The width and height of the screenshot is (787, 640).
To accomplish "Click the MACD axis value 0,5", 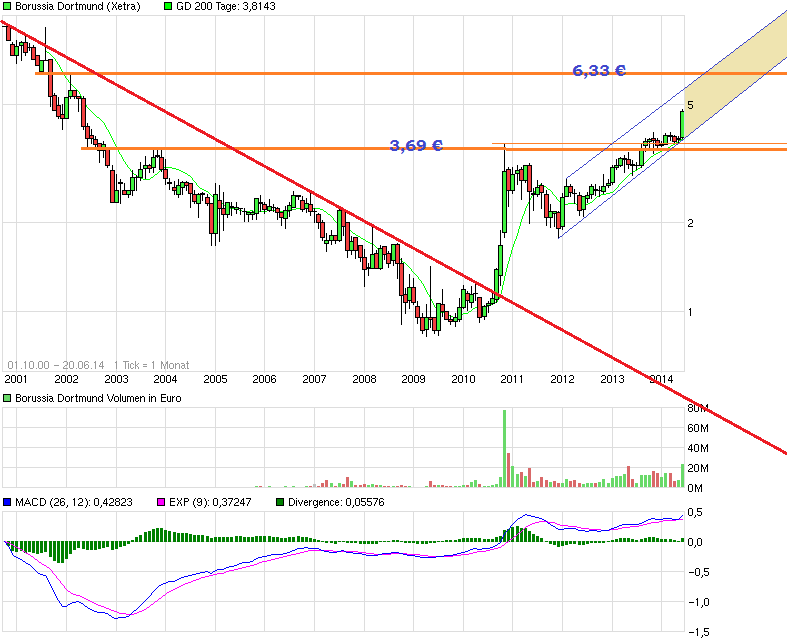I will [x=695, y=513].
